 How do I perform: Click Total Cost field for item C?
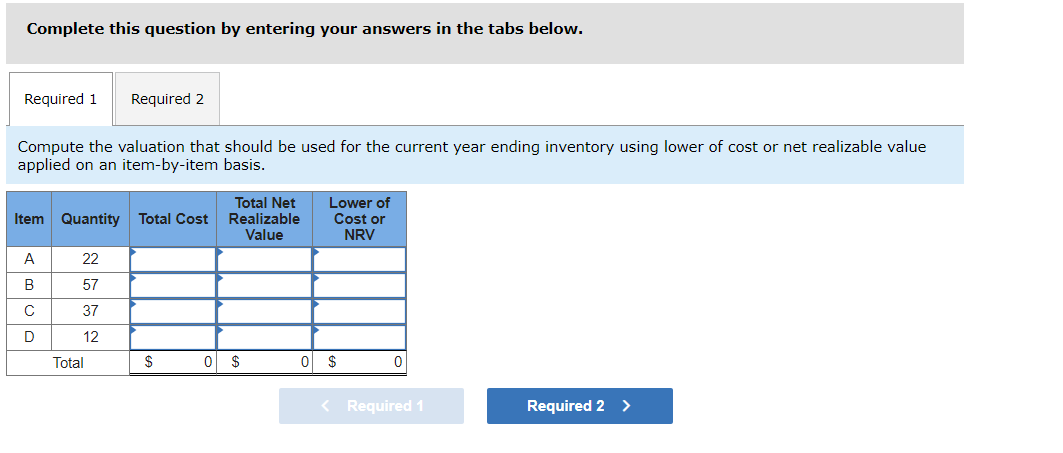pyautogui.click(x=173, y=311)
